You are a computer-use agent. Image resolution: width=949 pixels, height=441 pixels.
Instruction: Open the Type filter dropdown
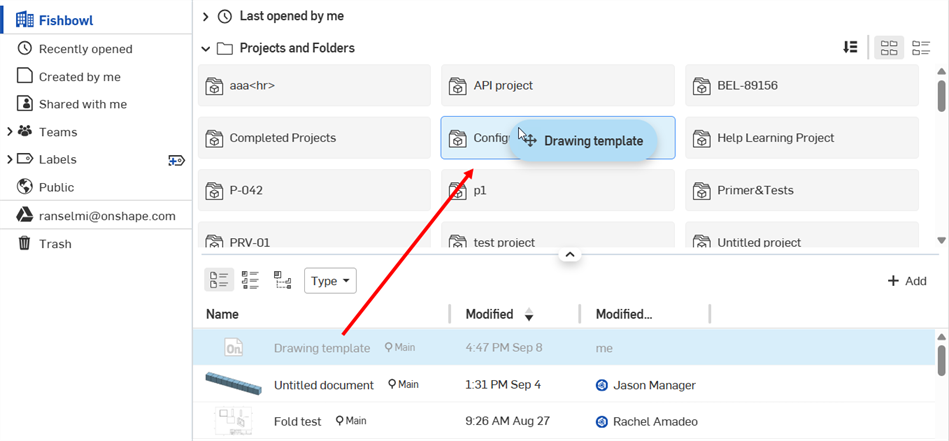click(x=330, y=281)
